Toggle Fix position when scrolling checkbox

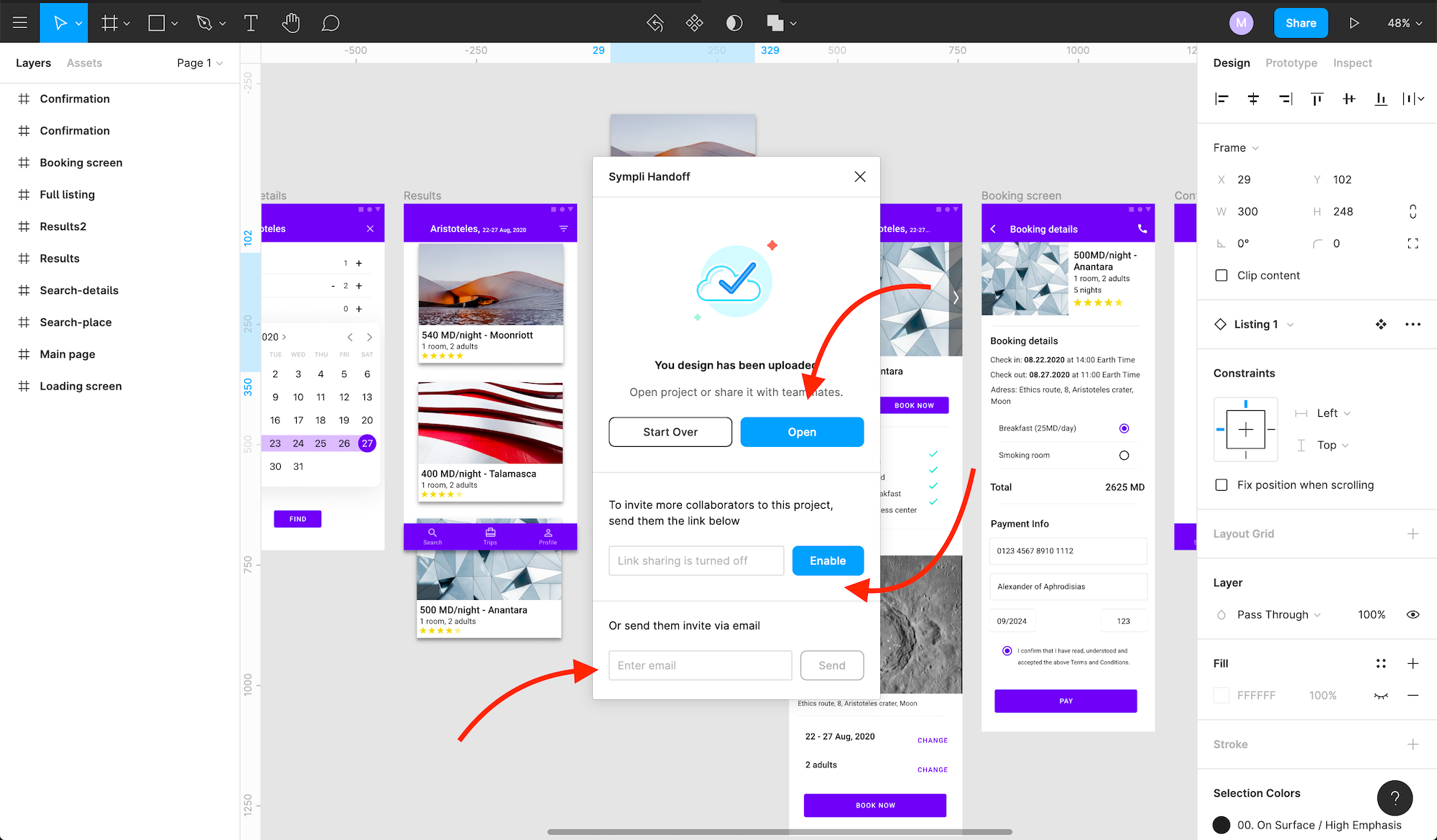pos(1221,485)
